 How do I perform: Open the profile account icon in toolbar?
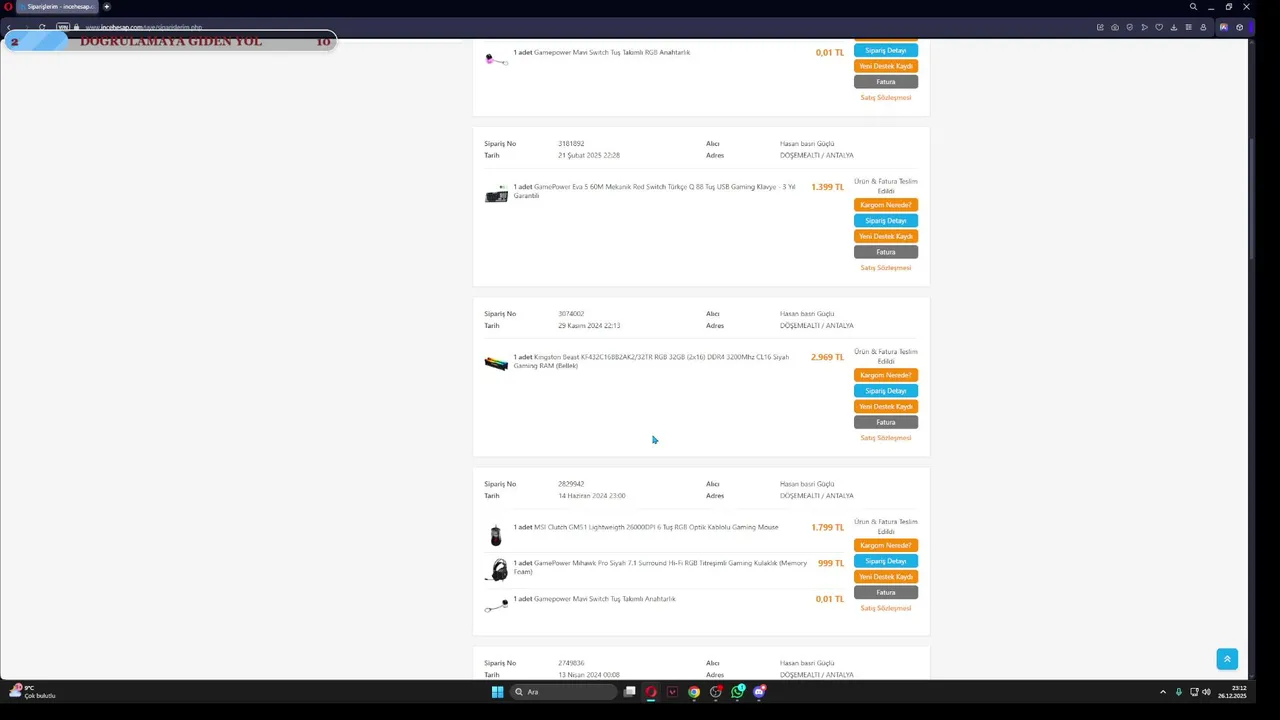click(x=1203, y=27)
